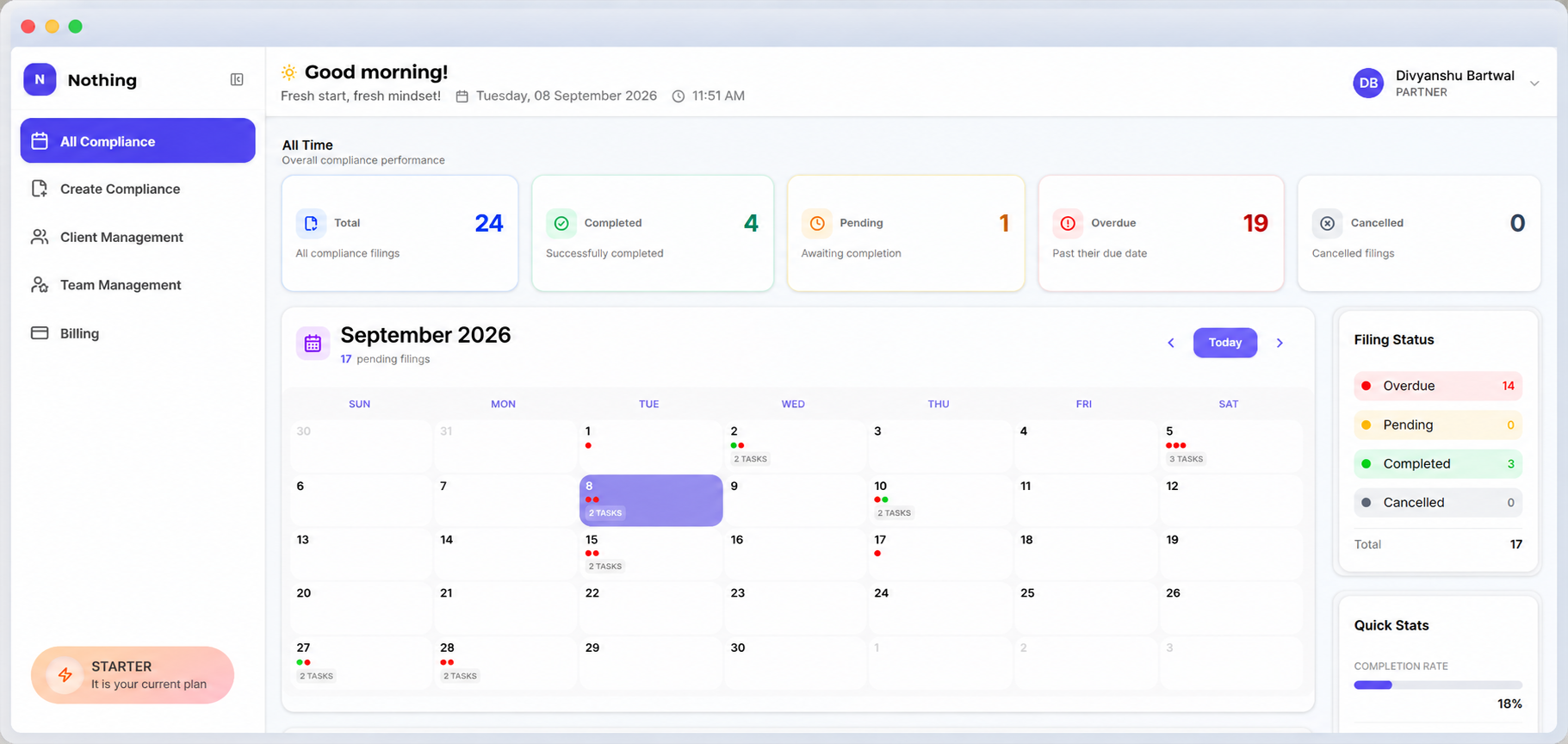The height and width of the screenshot is (744, 1568).
Task: Click the calendar icon beside the date
Action: click(x=462, y=96)
